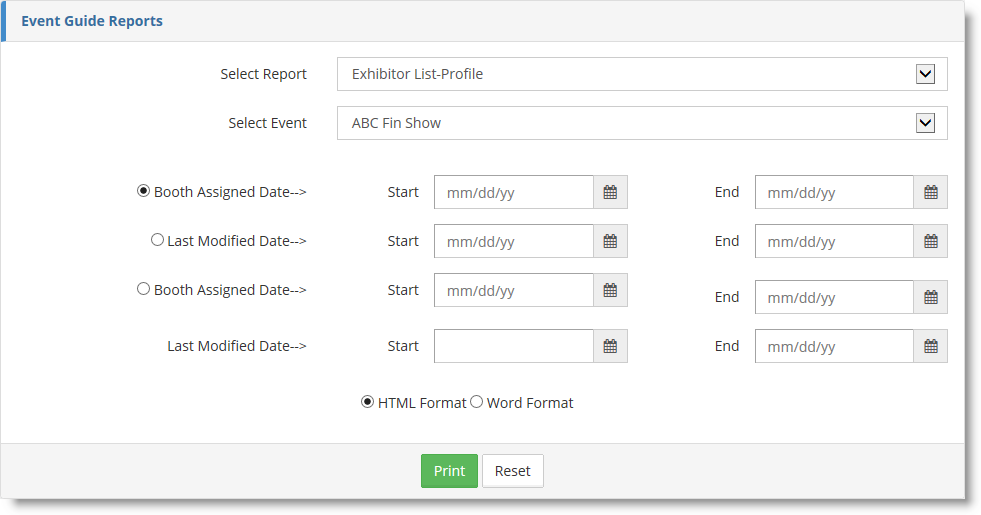Image resolution: width=981 pixels, height=515 pixels.
Task: Choose the Word Format radio option
Action: pyautogui.click(x=476, y=402)
